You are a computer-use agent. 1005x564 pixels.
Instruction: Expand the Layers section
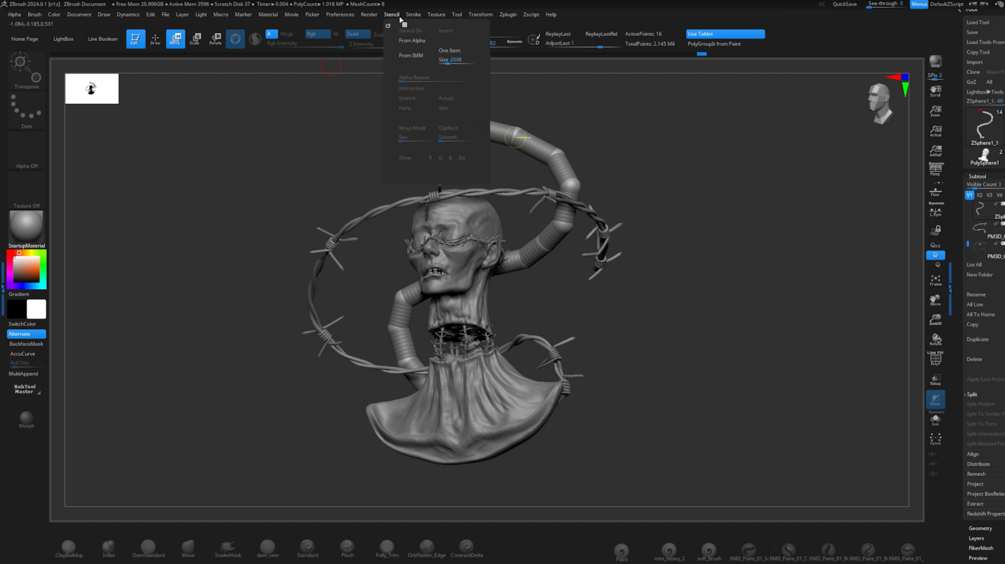pos(976,538)
